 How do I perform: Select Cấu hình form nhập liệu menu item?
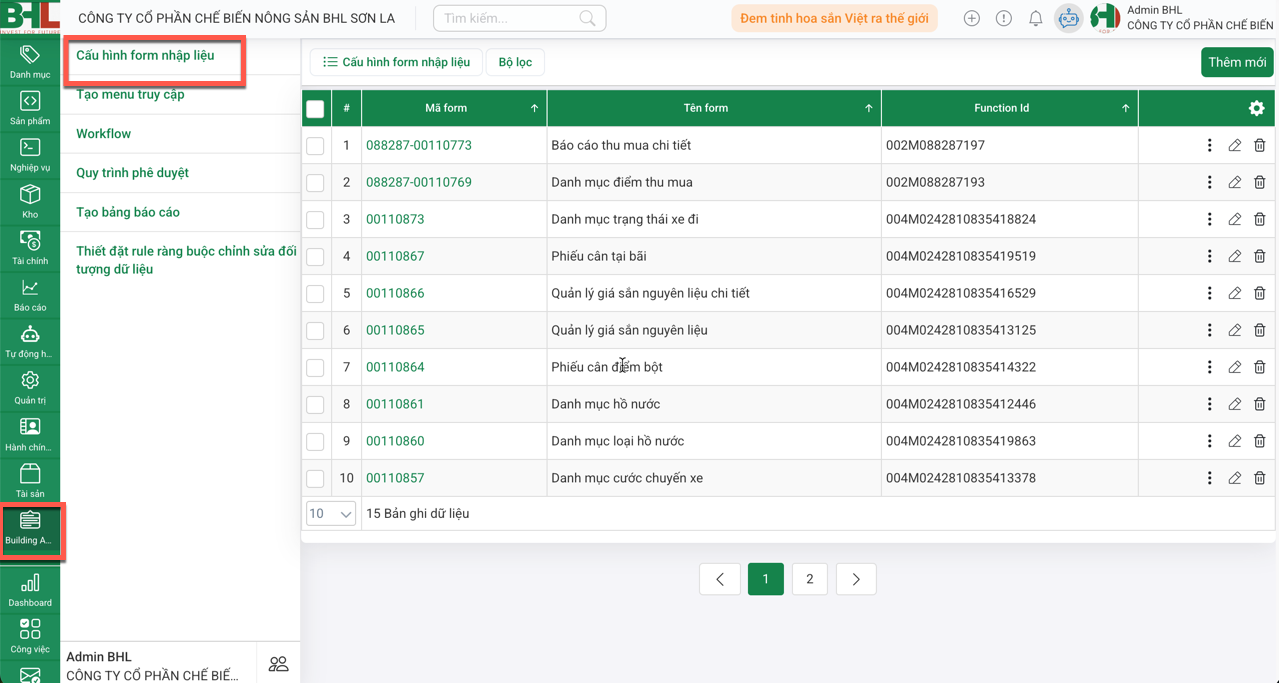[x=145, y=55]
